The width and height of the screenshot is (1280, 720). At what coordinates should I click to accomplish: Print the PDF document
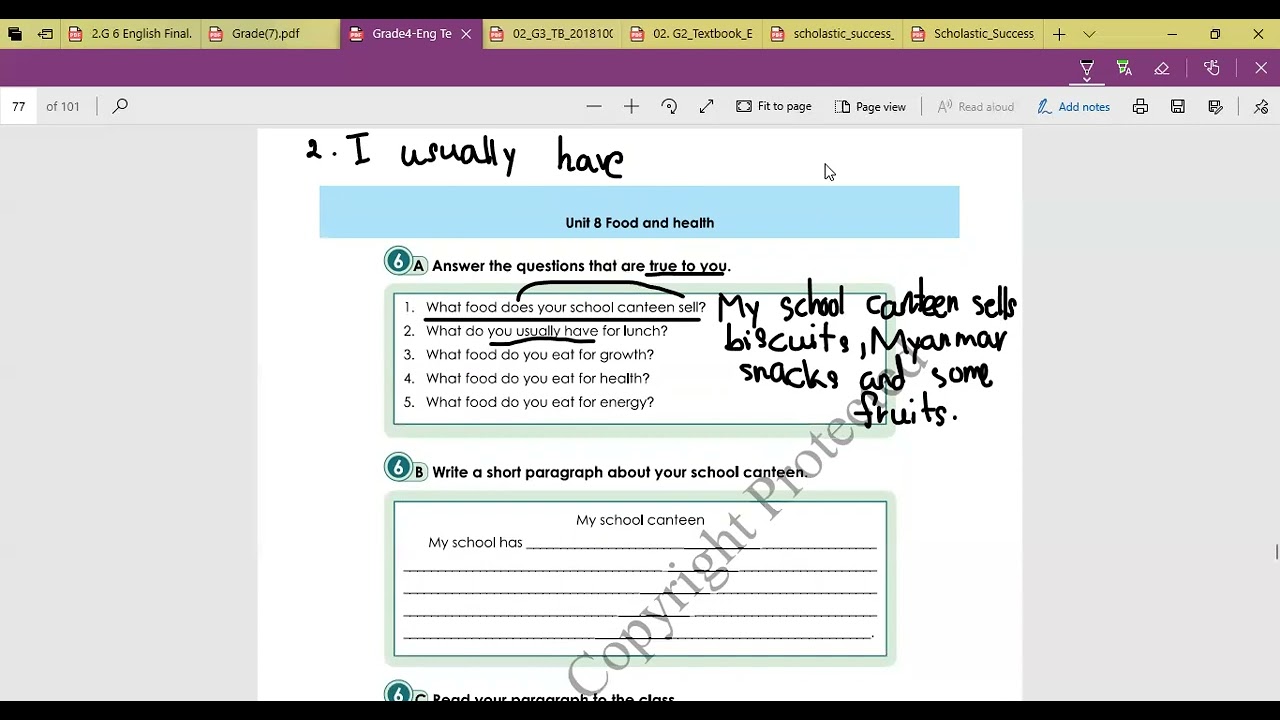[x=1140, y=106]
